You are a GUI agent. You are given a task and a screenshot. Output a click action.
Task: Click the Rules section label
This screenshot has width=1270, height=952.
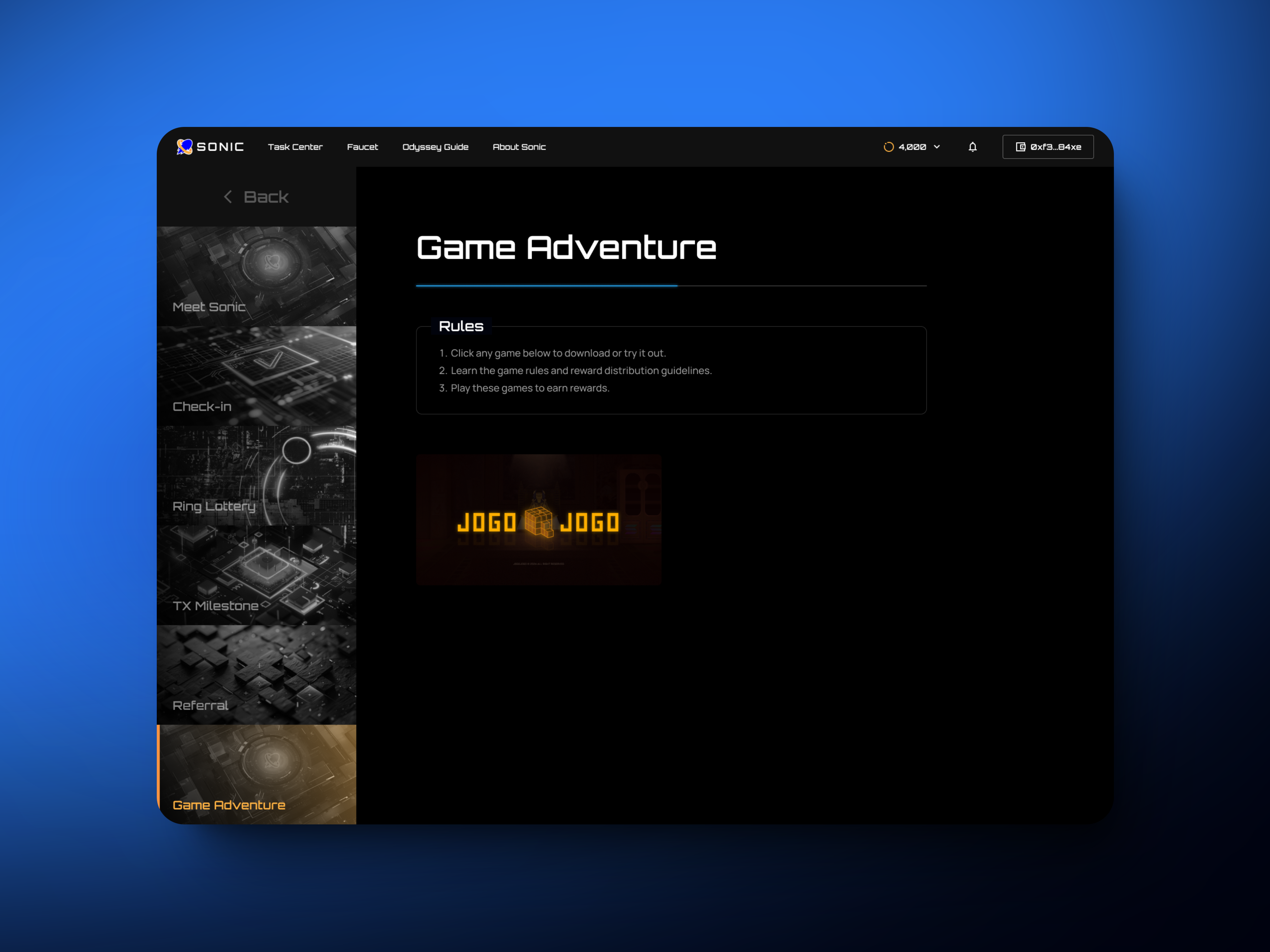point(461,326)
